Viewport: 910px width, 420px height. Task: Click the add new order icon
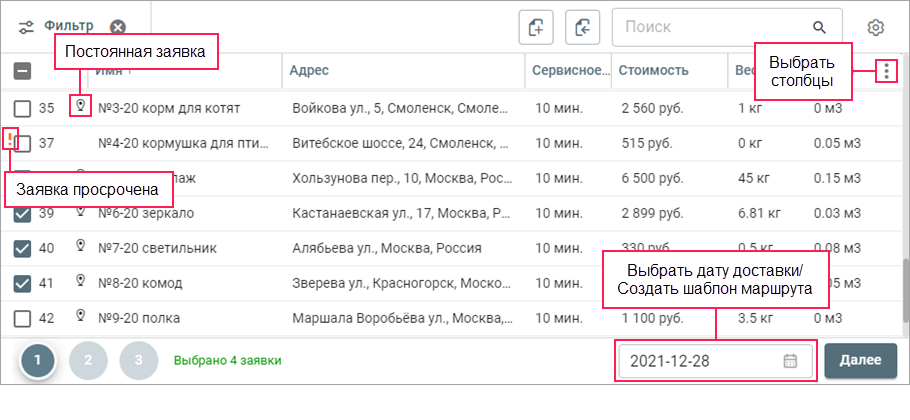[536, 27]
